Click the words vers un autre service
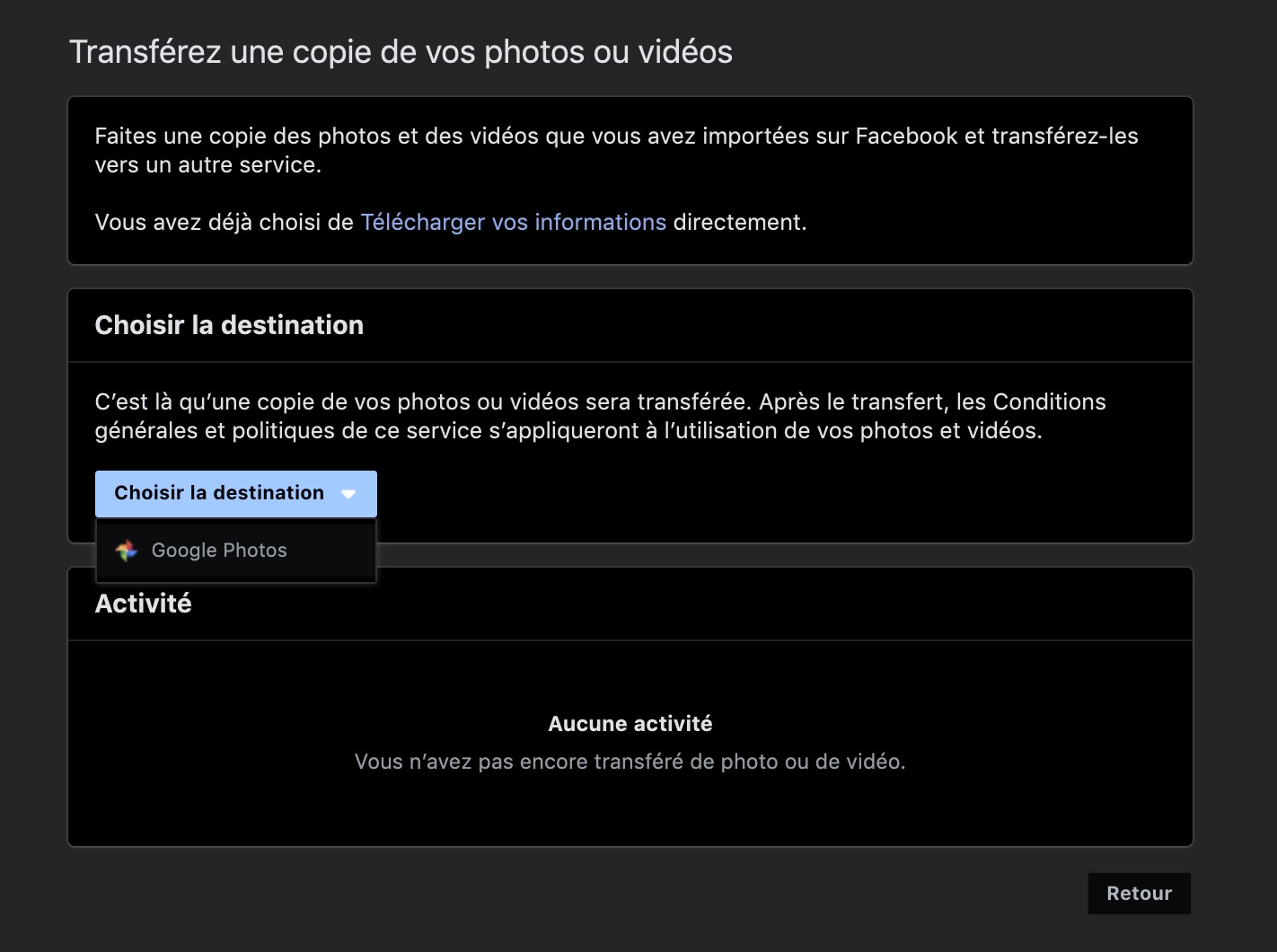 click(x=207, y=165)
